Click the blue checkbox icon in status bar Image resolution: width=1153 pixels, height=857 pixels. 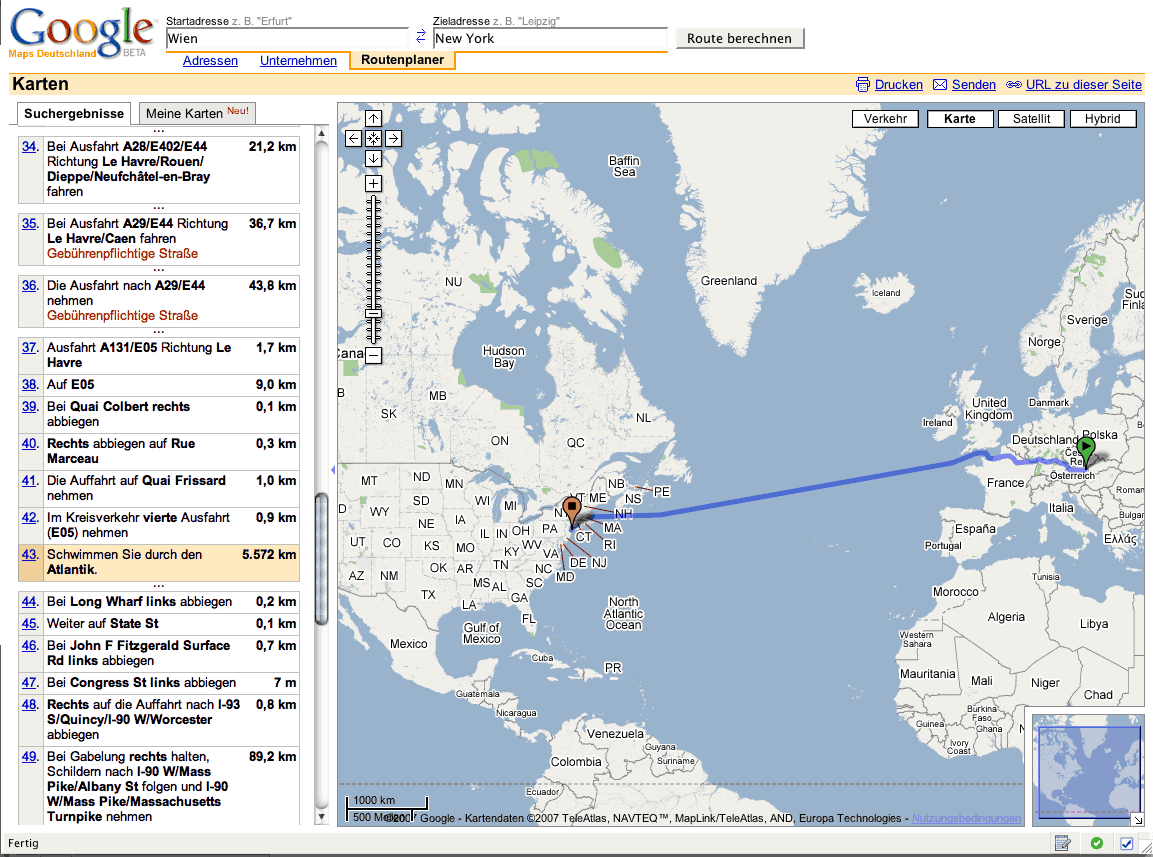coord(1126,843)
